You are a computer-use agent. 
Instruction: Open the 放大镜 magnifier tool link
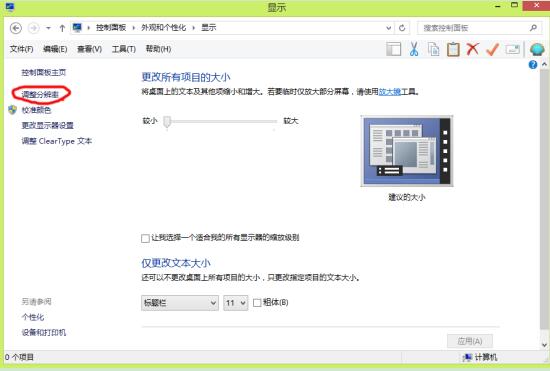pyautogui.click(x=390, y=92)
